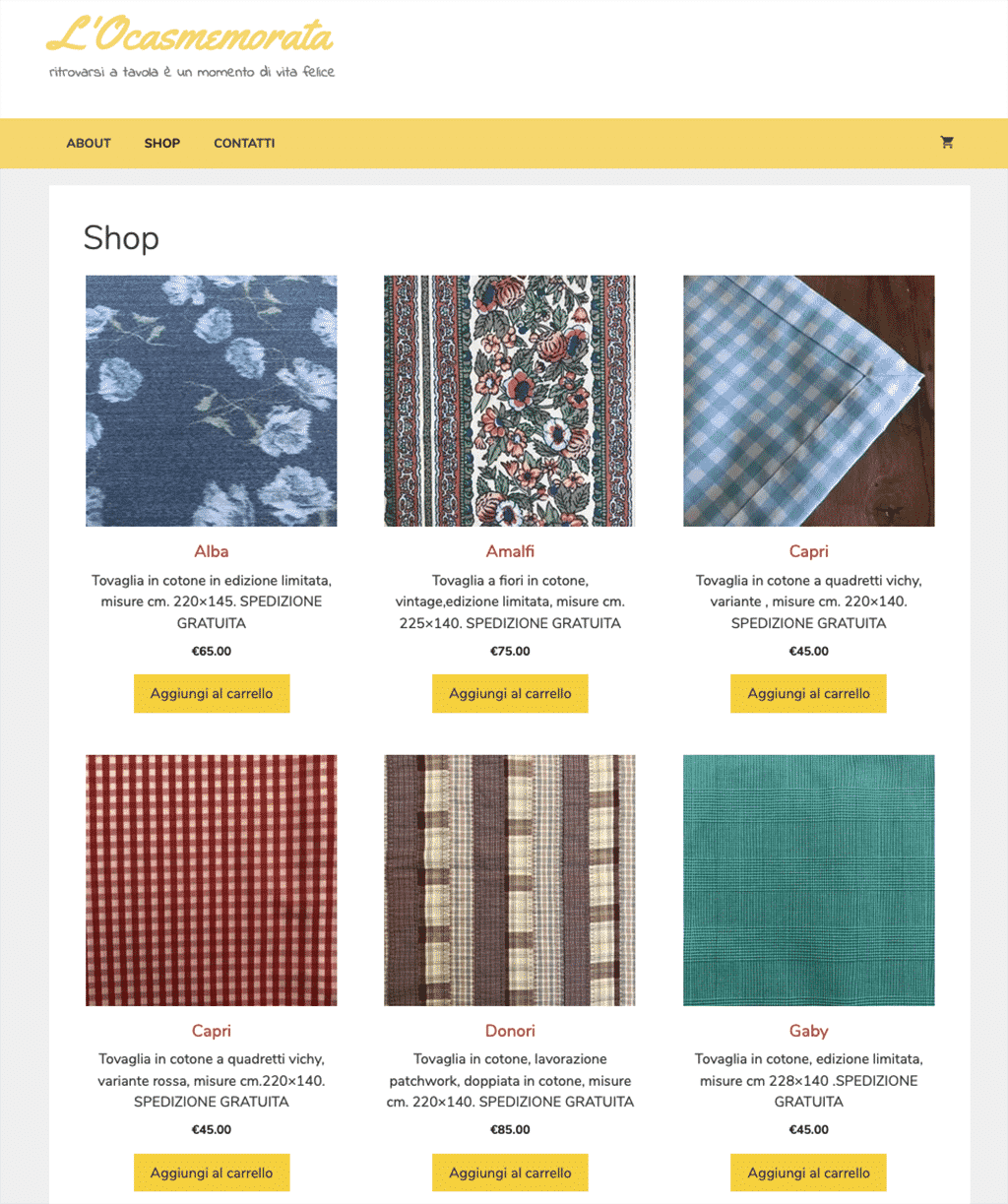Screen dimensions: 1008x1204
Task: View the green Gaby fabric image
Action: pyautogui.click(x=808, y=880)
